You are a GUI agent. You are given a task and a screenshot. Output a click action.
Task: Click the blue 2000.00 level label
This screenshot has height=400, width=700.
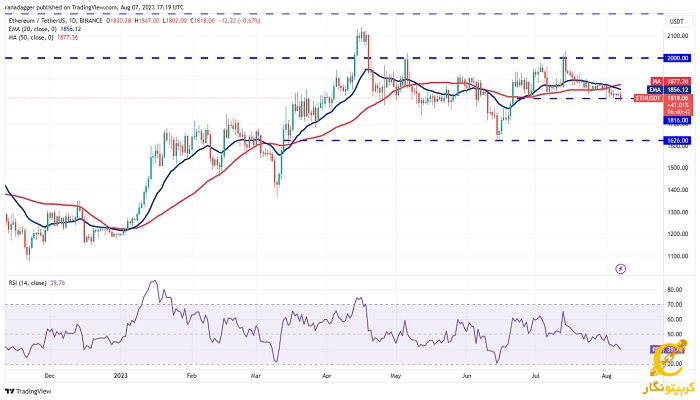[679, 58]
